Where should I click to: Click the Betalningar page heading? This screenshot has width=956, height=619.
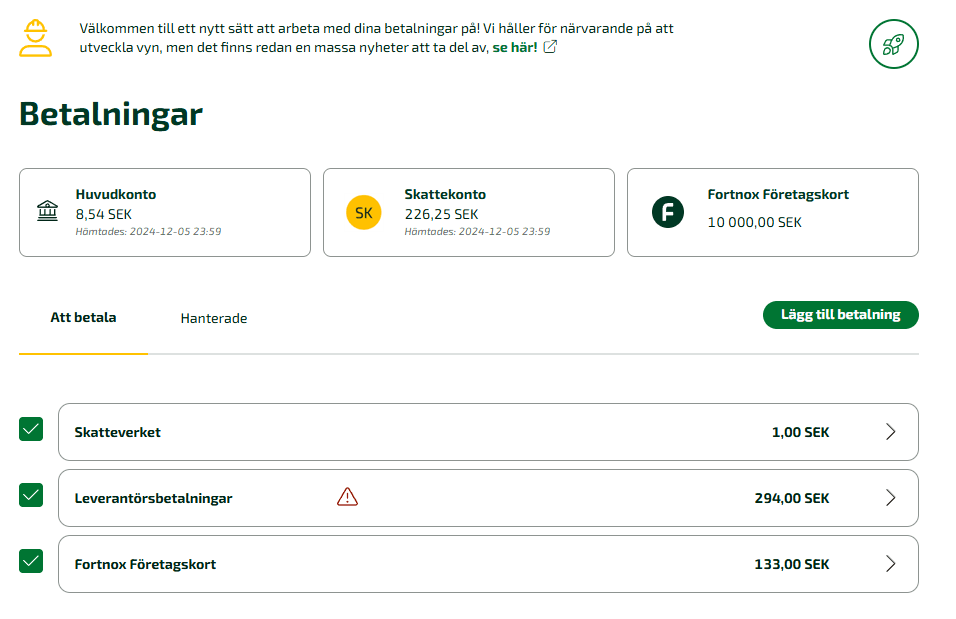111,114
